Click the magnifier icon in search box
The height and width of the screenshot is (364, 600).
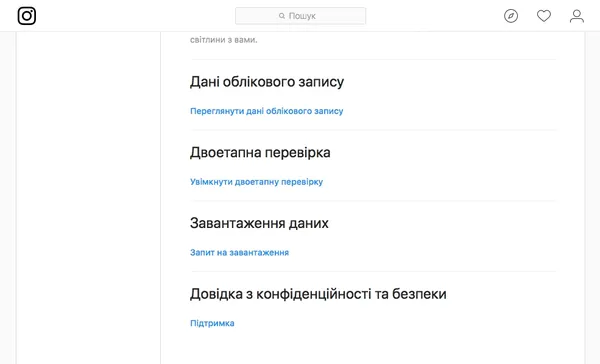pos(282,16)
